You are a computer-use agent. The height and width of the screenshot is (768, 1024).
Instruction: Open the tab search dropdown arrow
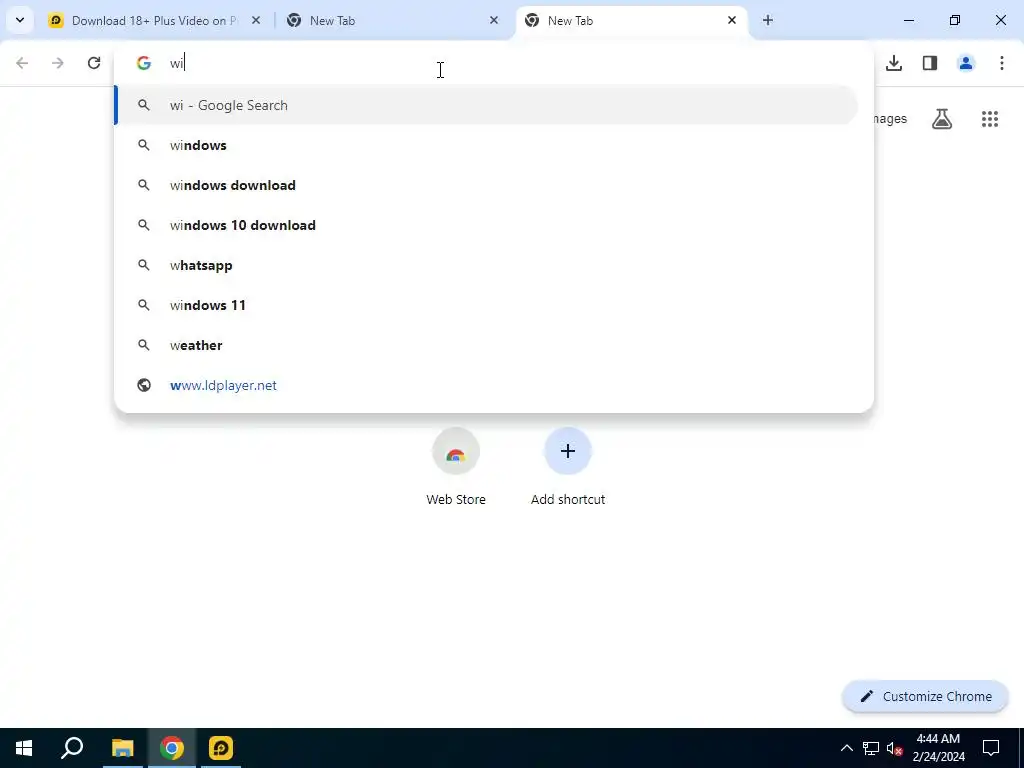click(x=20, y=20)
